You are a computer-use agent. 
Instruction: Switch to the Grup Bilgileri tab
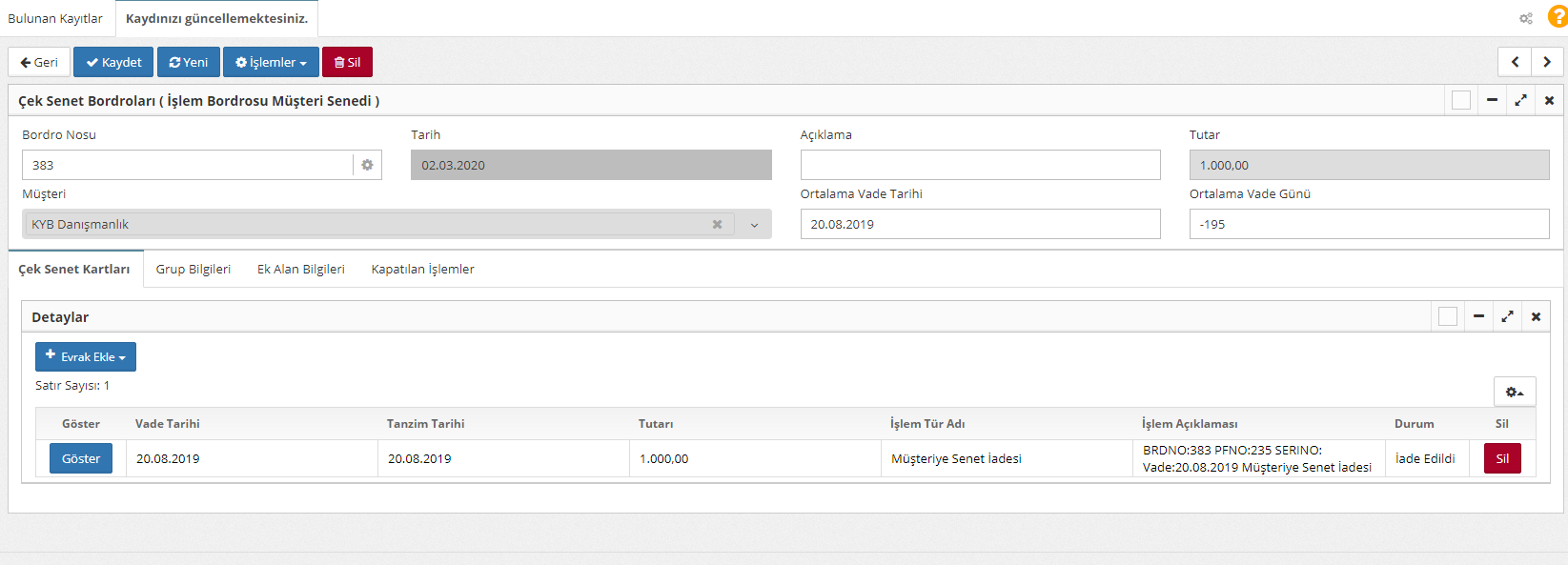[193, 269]
